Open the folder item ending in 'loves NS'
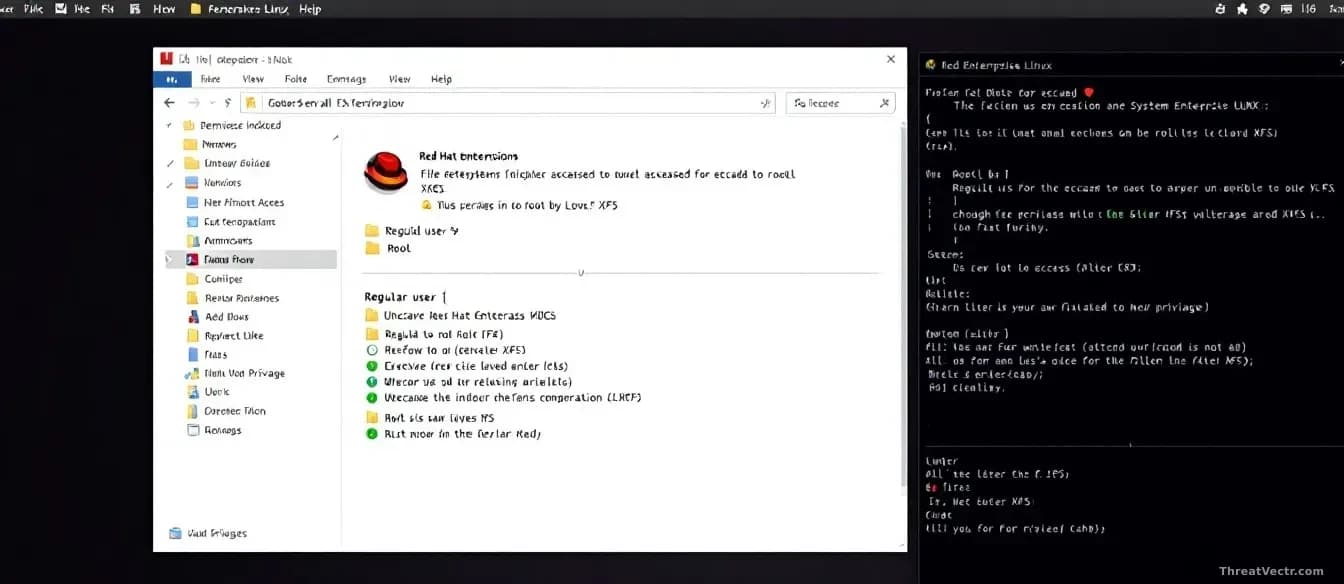Image resolution: width=1344 pixels, height=584 pixels. click(x=431, y=418)
